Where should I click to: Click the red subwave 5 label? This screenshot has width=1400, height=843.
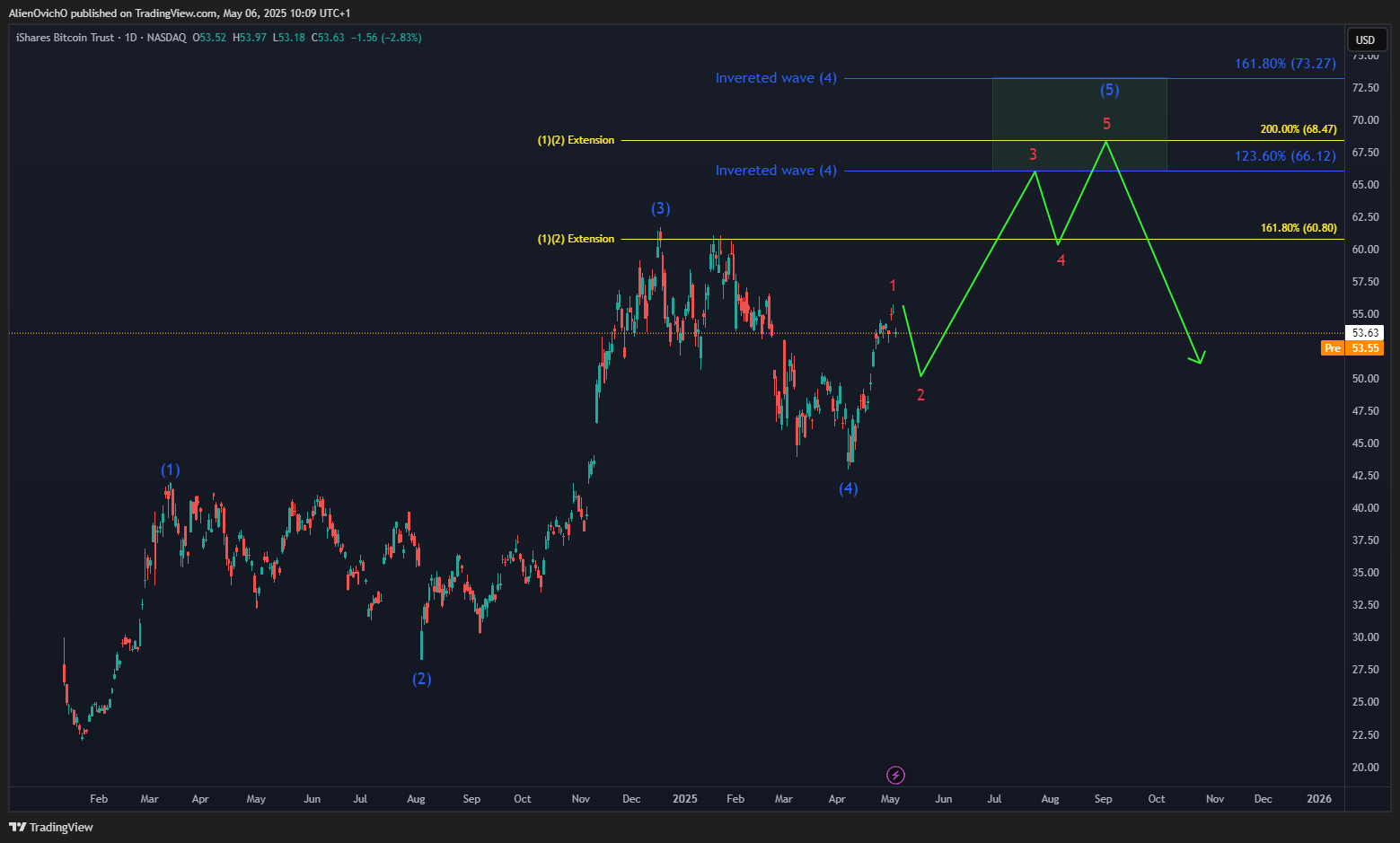pyautogui.click(x=1106, y=124)
